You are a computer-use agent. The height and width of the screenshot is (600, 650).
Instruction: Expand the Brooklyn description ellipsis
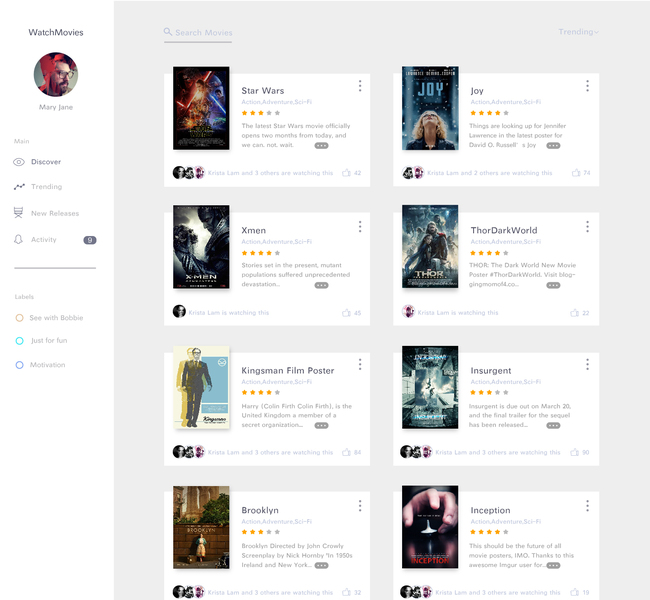321,565
